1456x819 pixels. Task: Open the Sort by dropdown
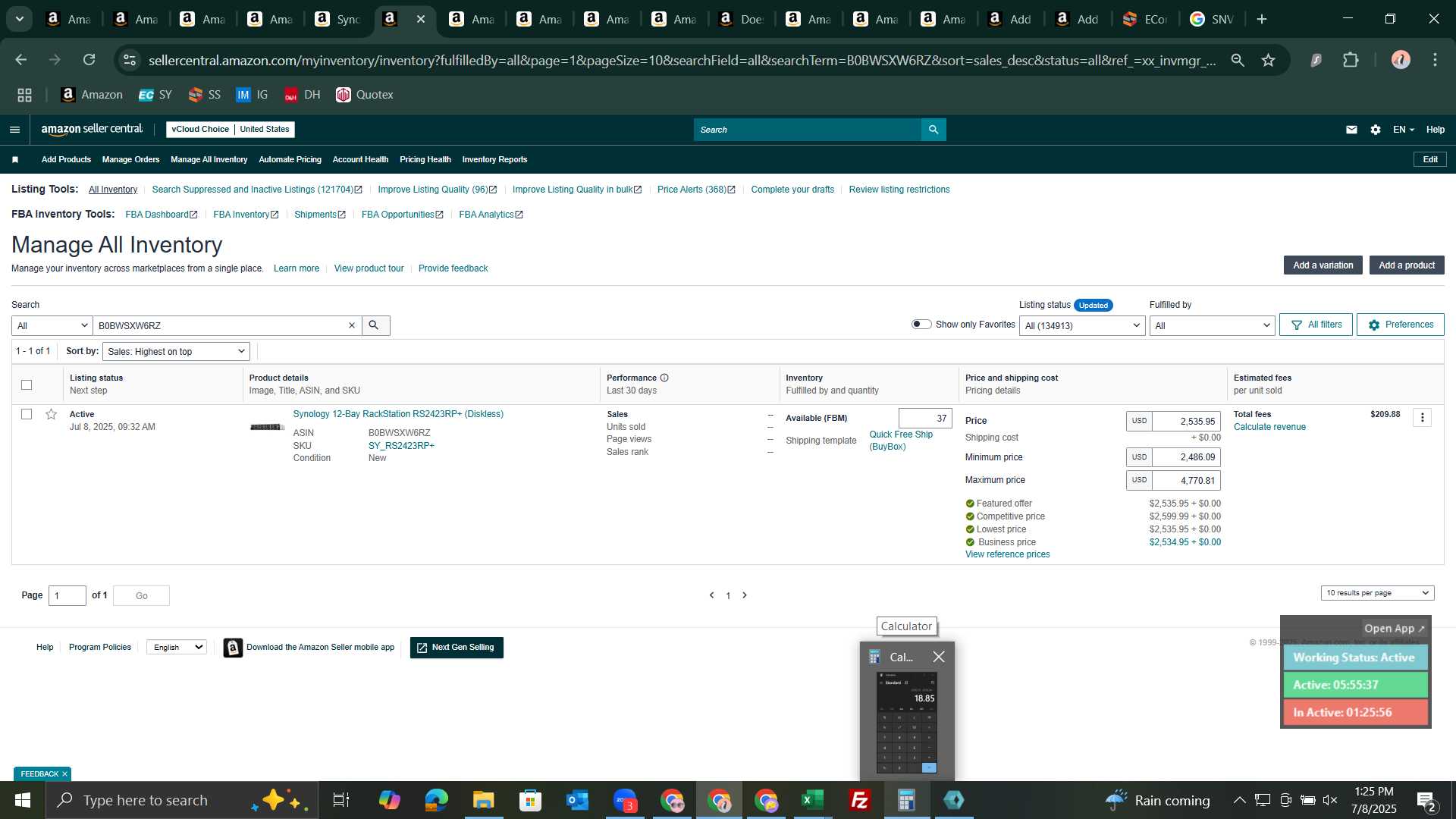coord(176,351)
